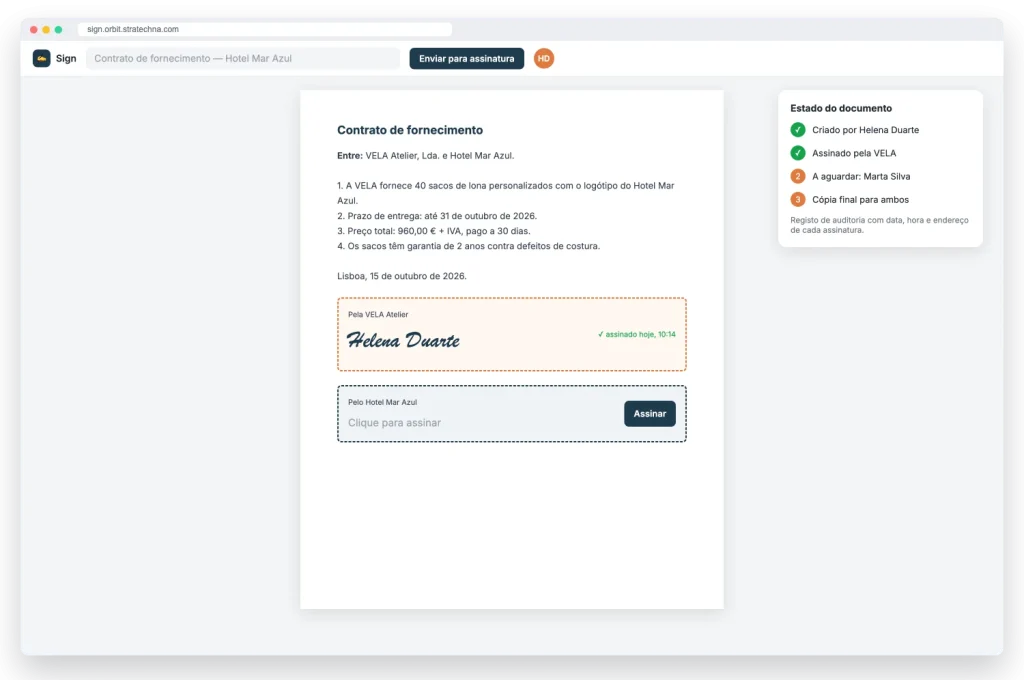Click clause 1 about 40 sacos de lona

505,193
